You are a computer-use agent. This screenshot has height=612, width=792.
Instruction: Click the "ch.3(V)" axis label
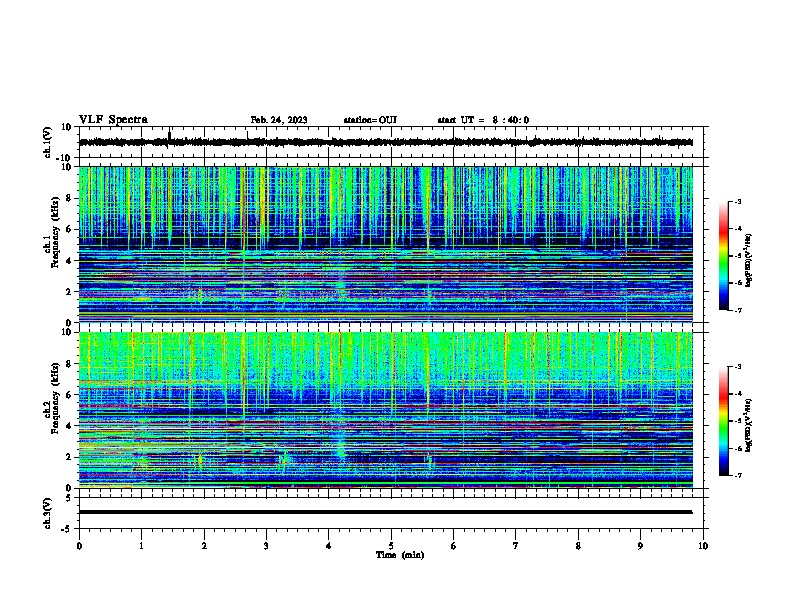(x=48, y=513)
